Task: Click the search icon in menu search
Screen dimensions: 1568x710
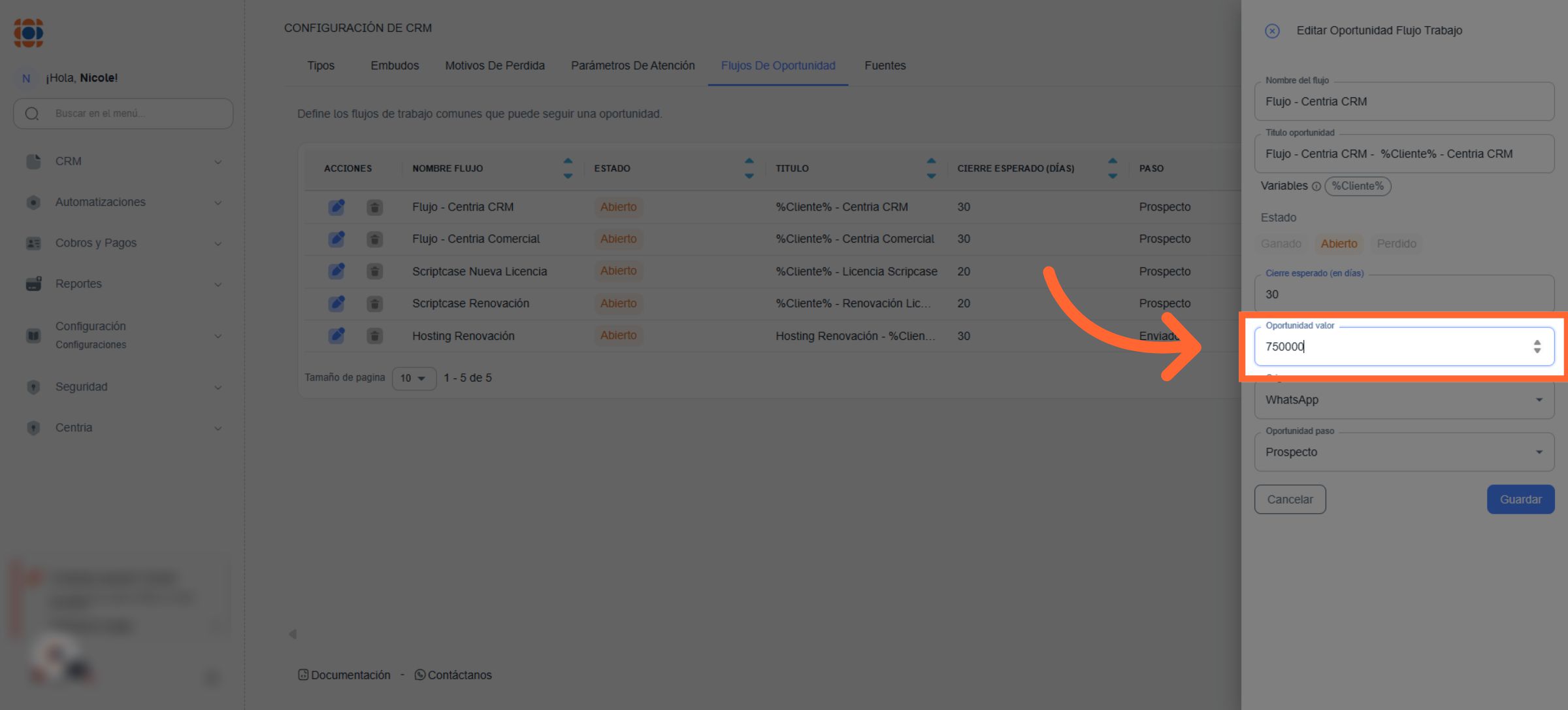Action: click(32, 114)
